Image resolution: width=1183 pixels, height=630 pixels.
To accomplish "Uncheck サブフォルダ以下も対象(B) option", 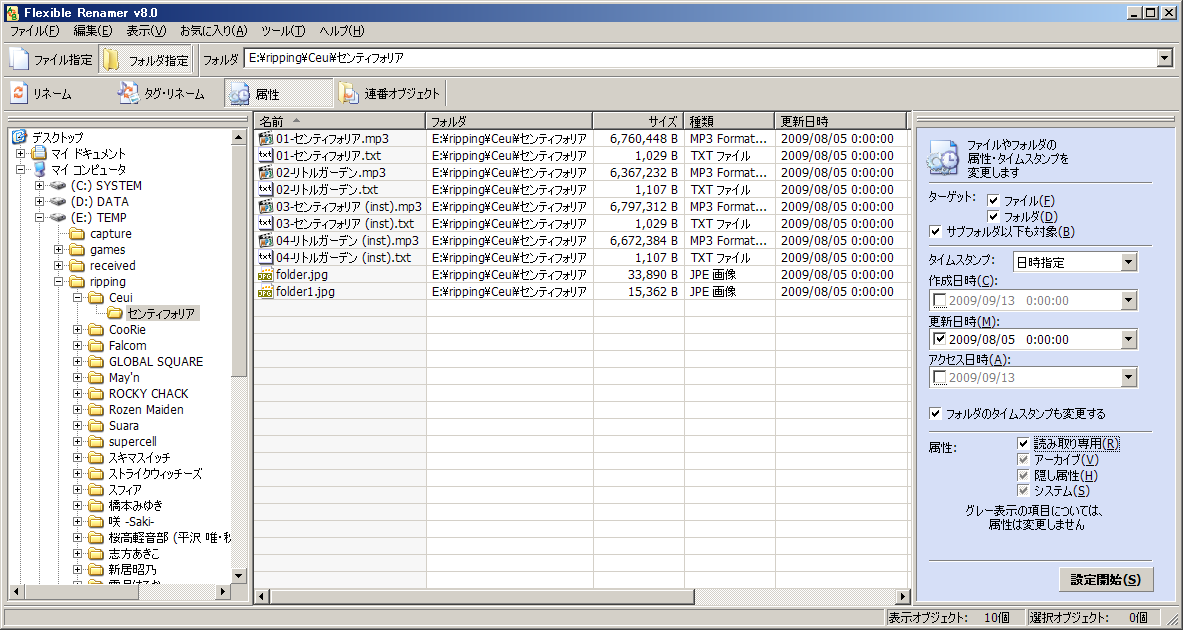I will pos(936,232).
